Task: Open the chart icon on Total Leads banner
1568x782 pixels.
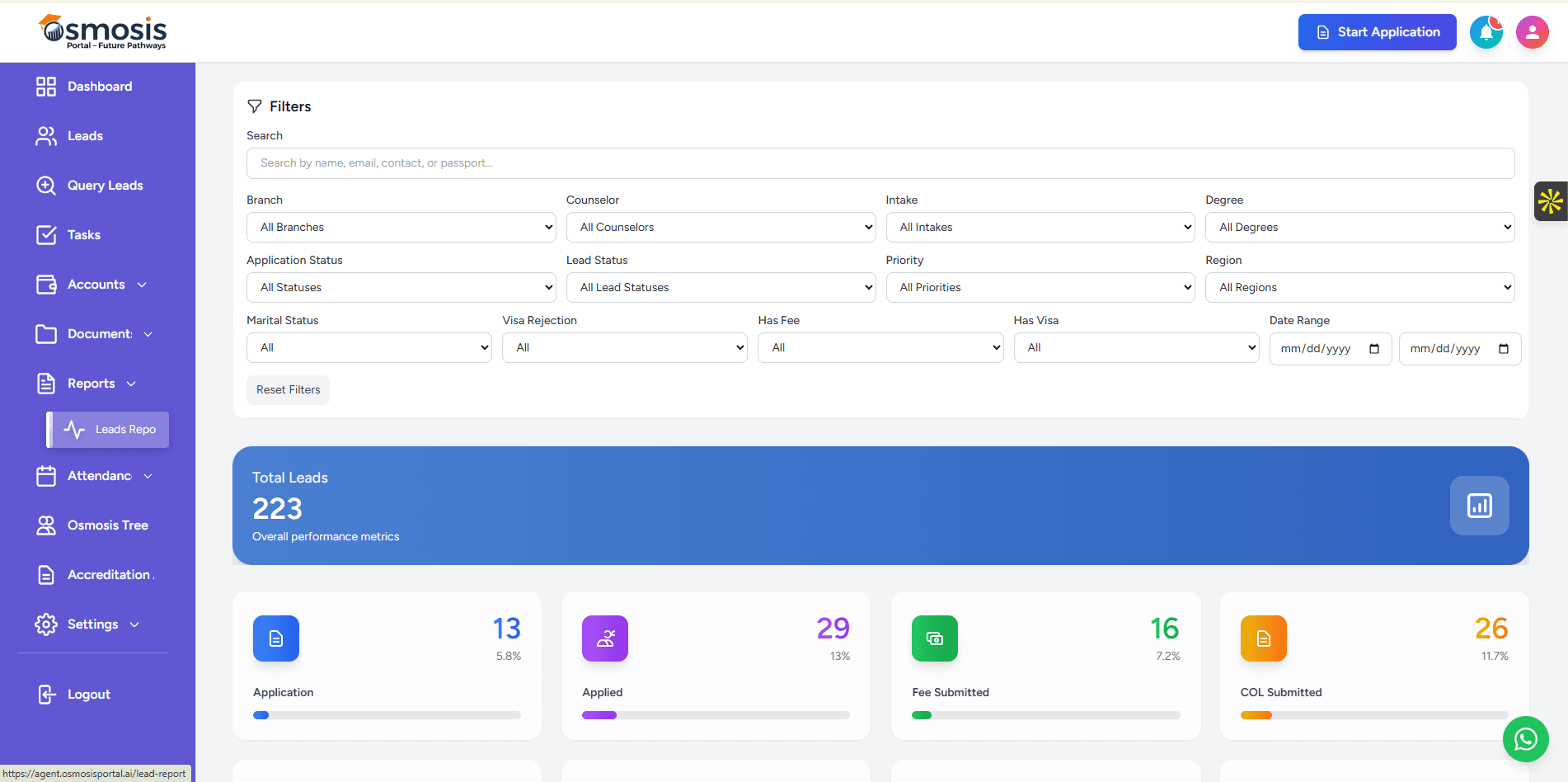Action: pos(1479,506)
